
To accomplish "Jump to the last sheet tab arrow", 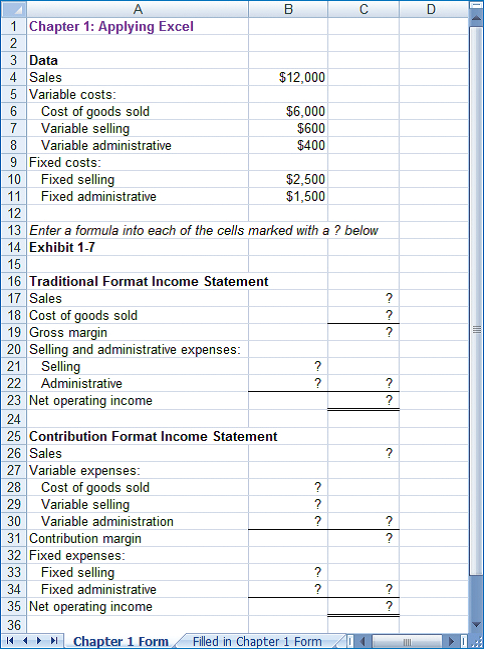I will click(x=54, y=641).
